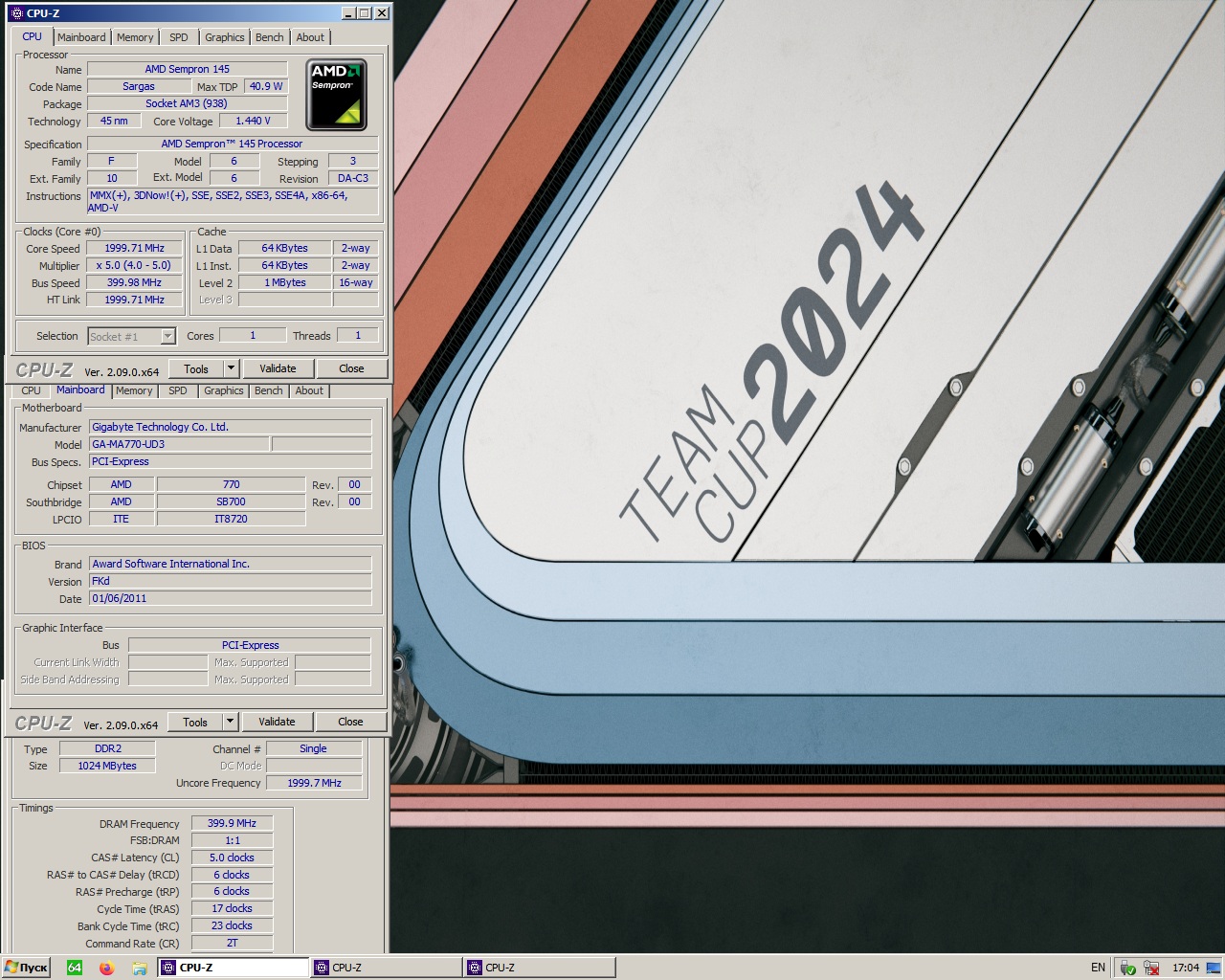Switch to Mainboard tab in top window
Screen dimensions: 1225x980
click(81, 37)
